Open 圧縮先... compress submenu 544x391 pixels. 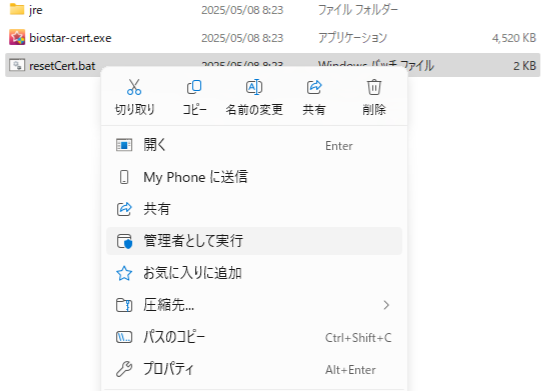(254, 305)
